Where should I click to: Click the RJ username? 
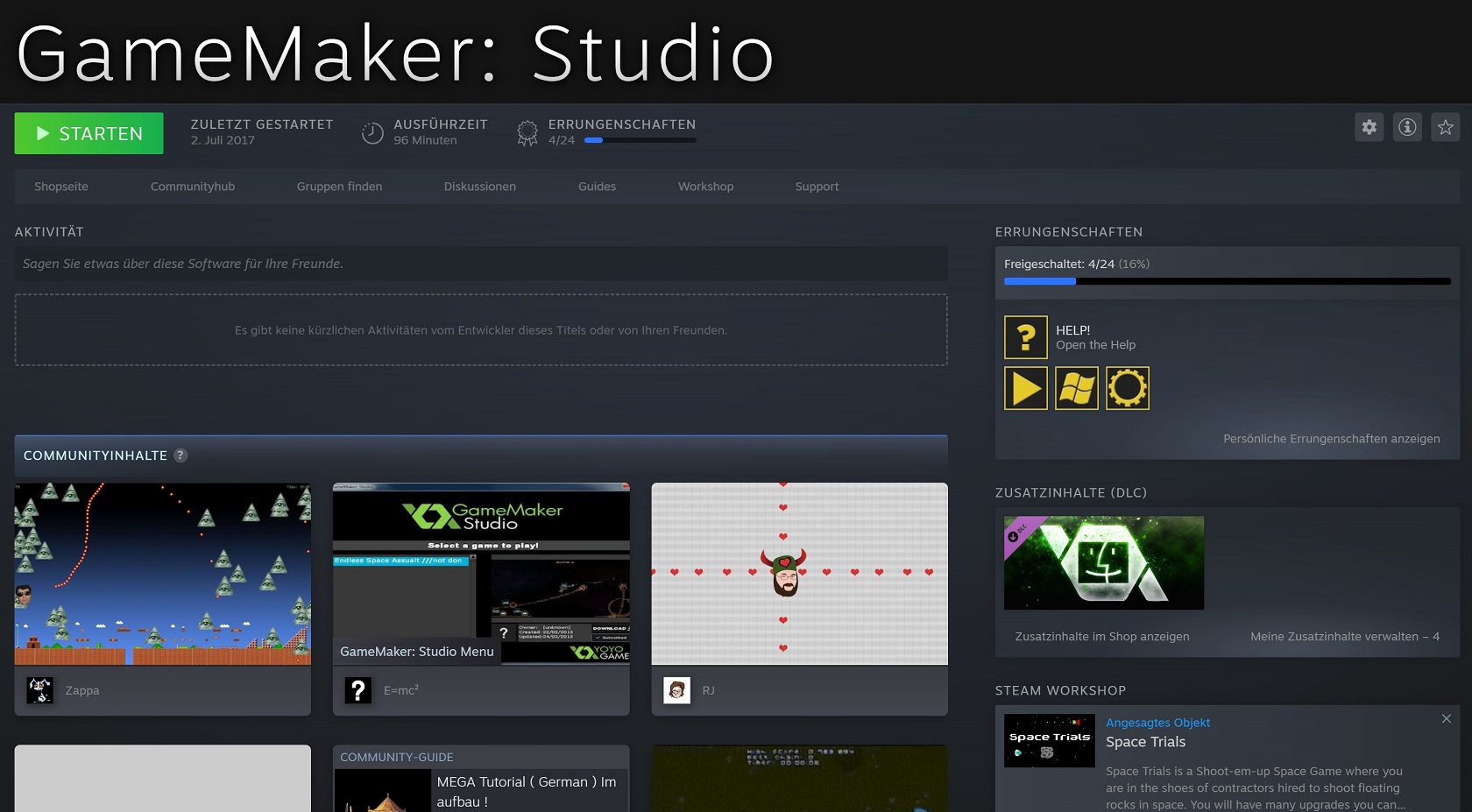click(709, 690)
